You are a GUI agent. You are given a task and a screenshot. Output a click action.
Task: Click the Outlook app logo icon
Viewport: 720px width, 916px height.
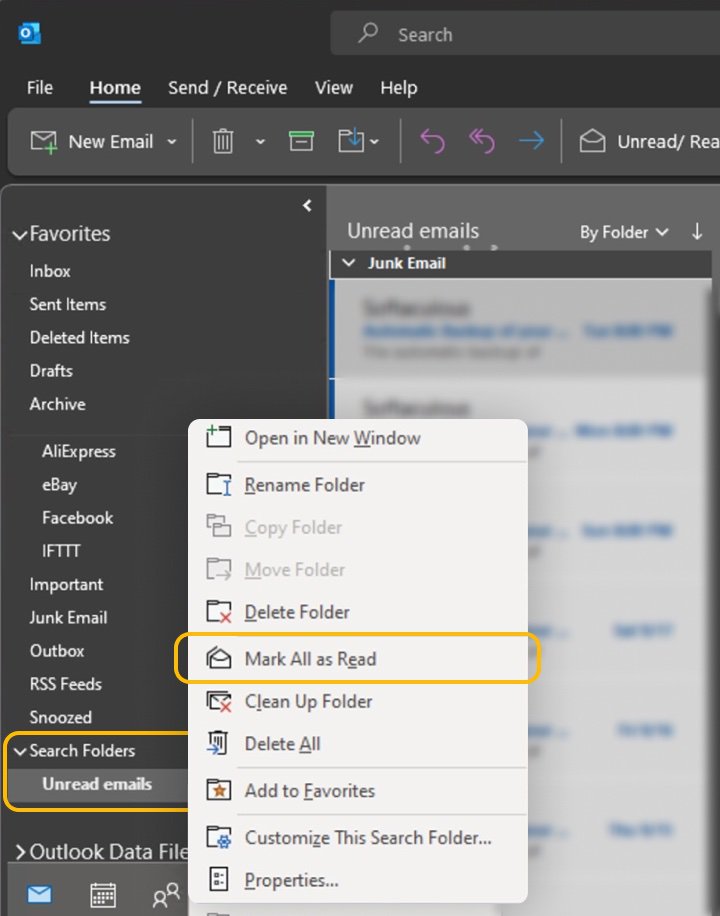[29, 33]
